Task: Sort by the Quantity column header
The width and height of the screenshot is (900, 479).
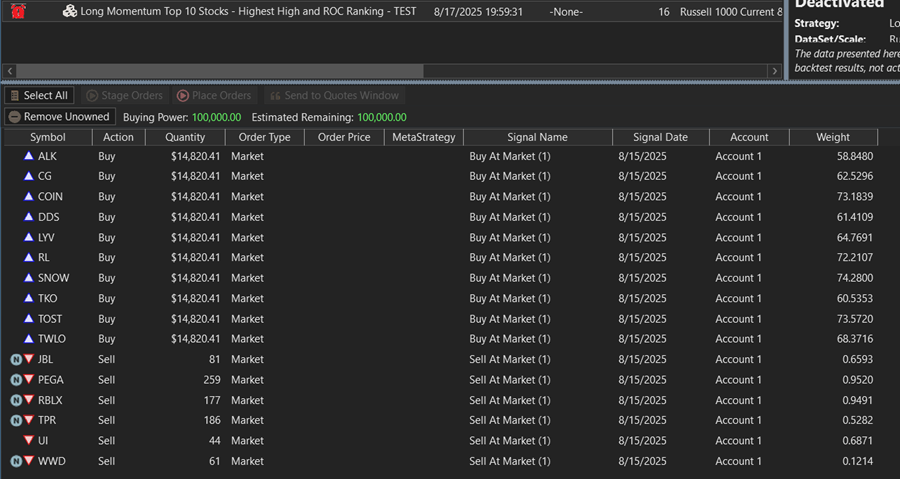Action: tap(185, 138)
